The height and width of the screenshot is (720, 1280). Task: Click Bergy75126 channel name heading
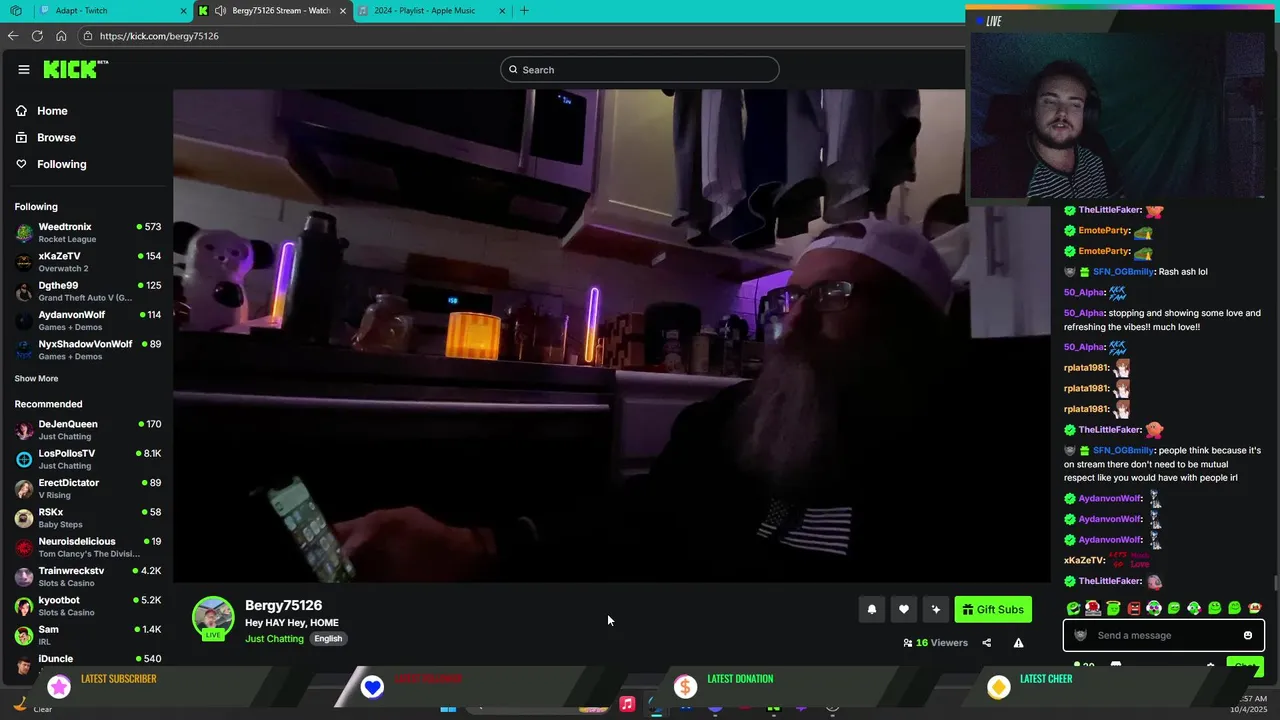[x=283, y=605]
